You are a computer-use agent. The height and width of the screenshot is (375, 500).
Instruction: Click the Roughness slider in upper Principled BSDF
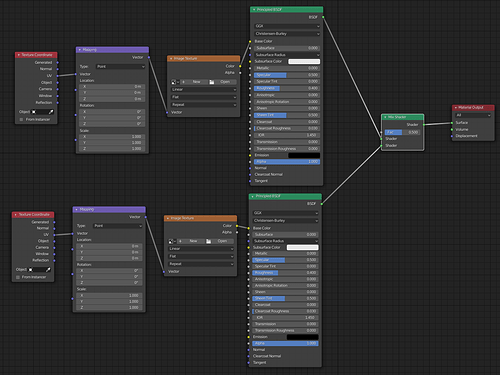tap(287, 88)
